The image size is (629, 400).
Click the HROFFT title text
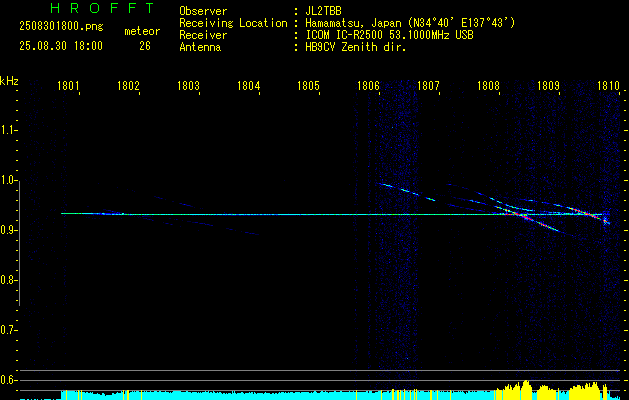pos(103,8)
